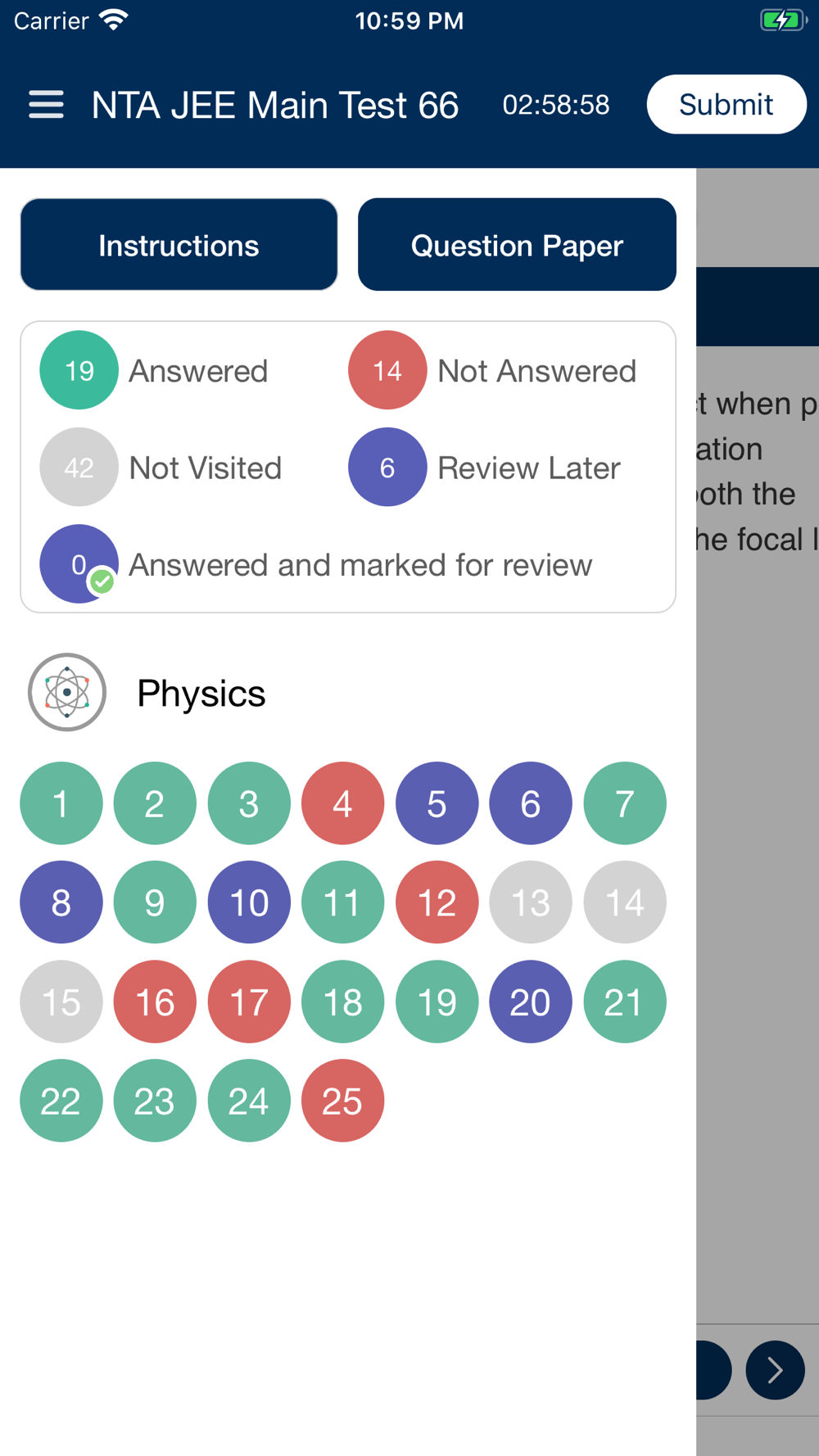The width and height of the screenshot is (819, 1456).
Task: Go to question 4
Action: 342,803
